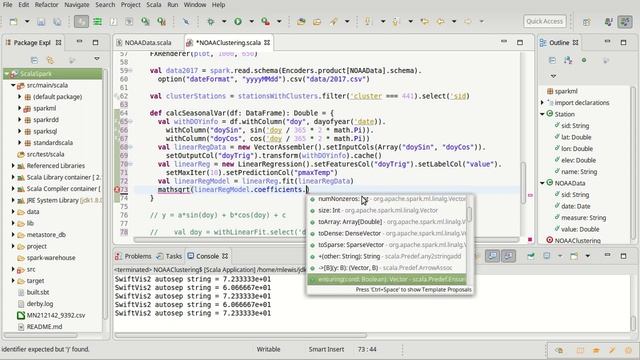The width and height of the screenshot is (640, 360).
Task: Click the completion popup vertical scrollbar
Action: [x=469, y=214]
